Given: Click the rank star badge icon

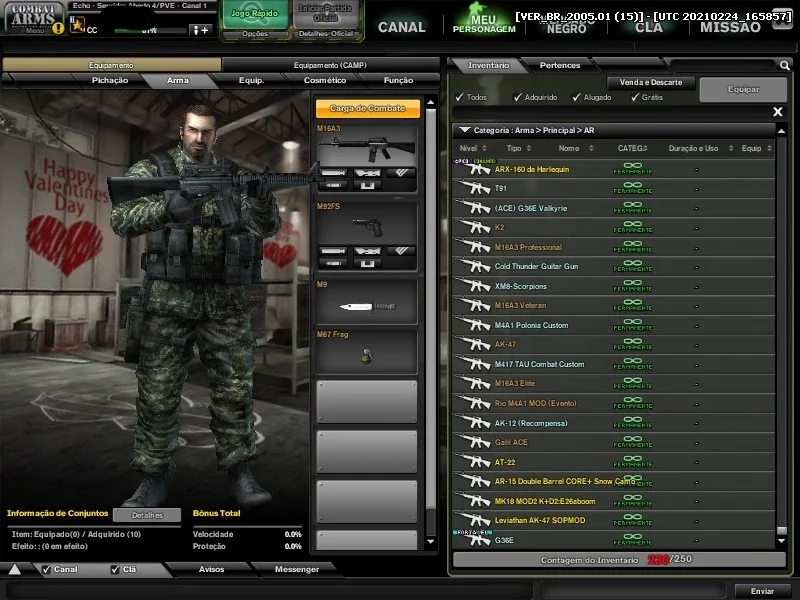Looking at the screenshot, I should [78, 24].
